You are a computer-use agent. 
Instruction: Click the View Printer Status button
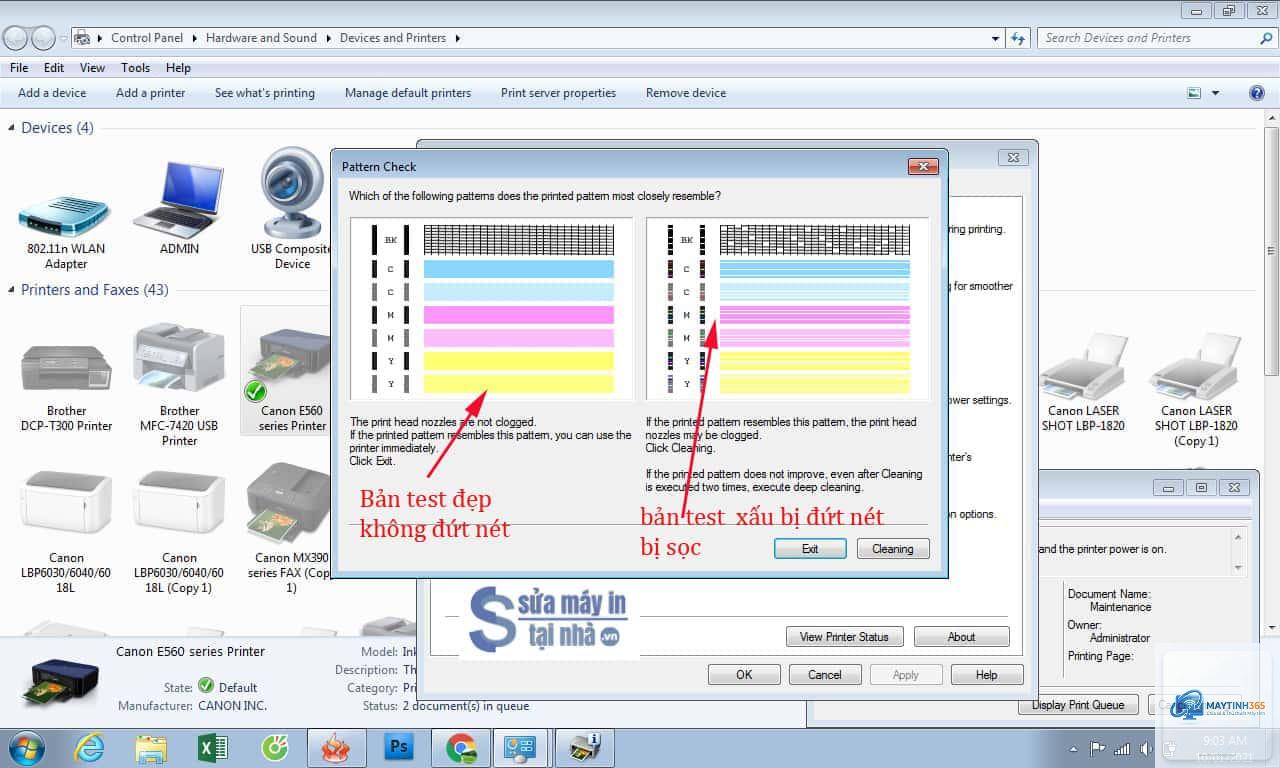coord(845,637)
